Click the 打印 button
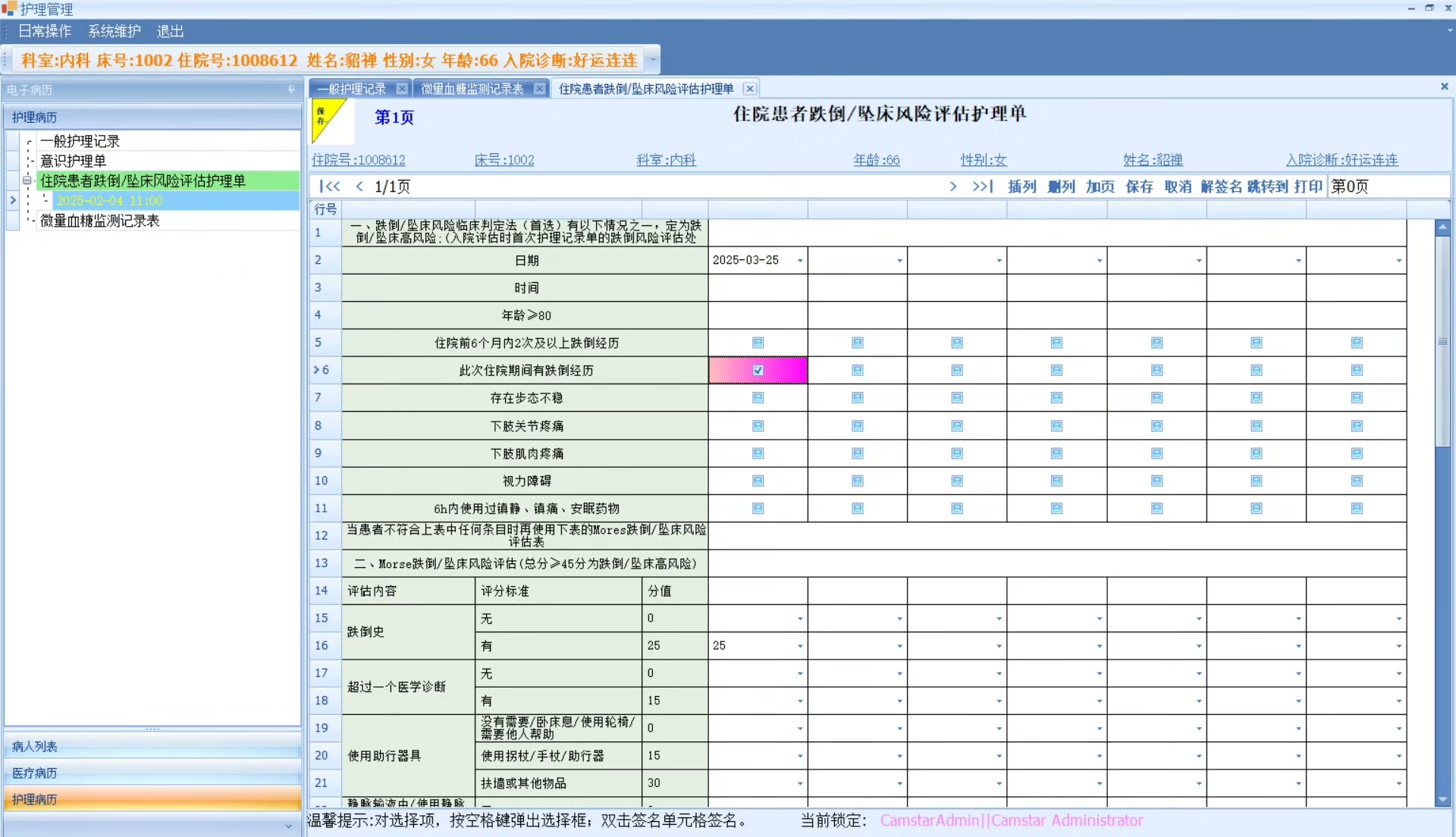This screenshot has width=1456, height=837. click(x=1307, y=187)
